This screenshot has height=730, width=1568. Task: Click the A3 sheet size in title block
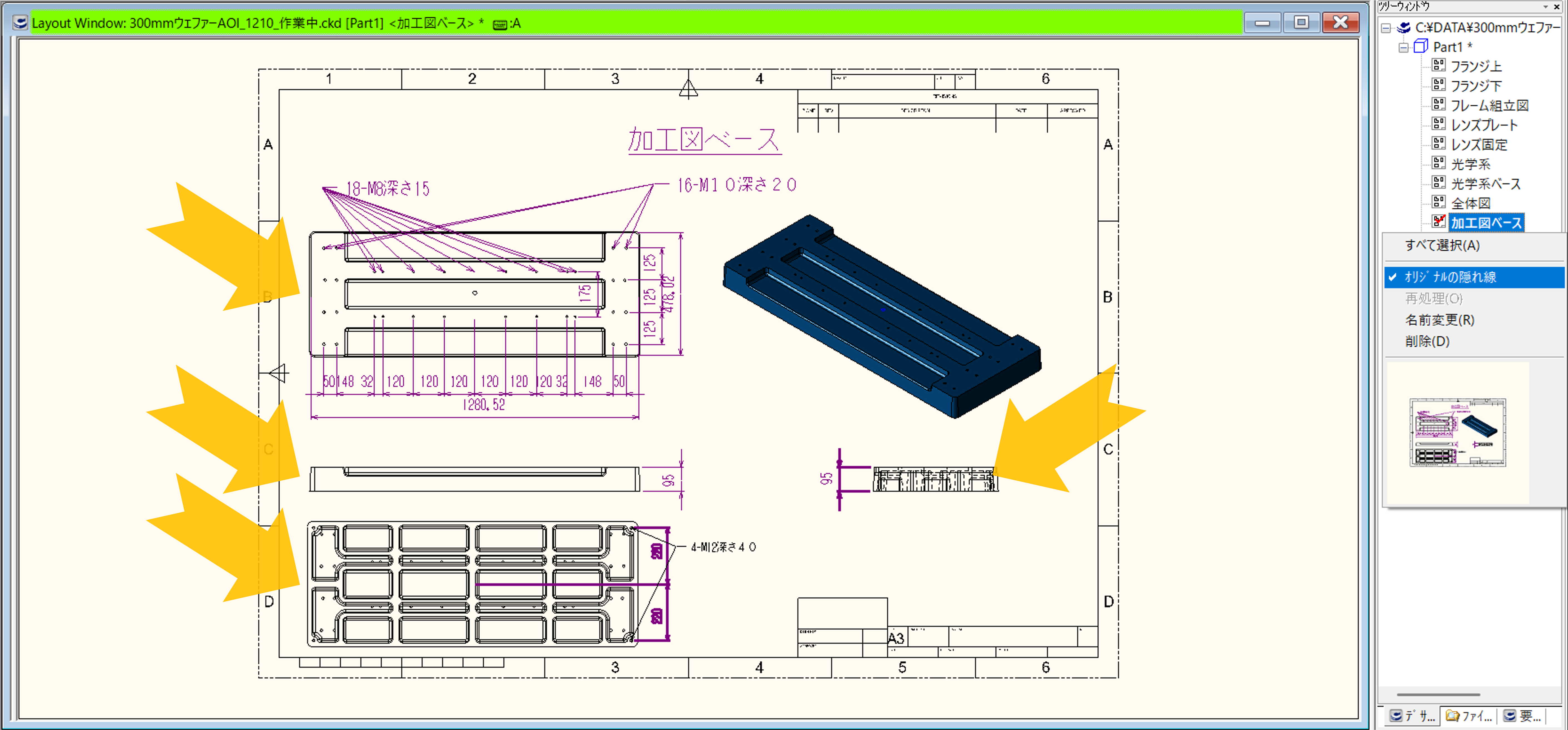tap(896, 638)
